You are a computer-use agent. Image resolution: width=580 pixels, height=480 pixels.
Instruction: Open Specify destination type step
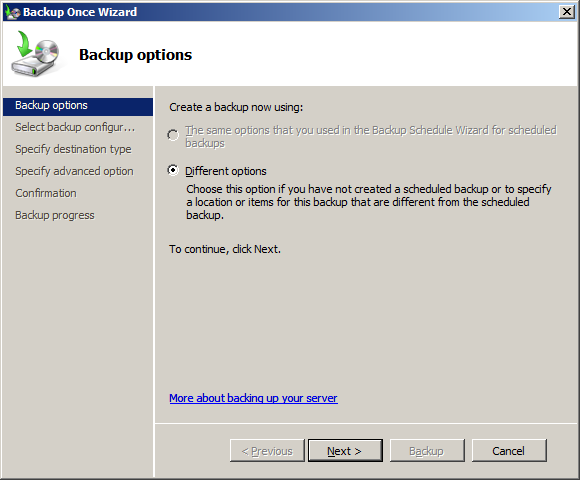(x=73, y=149)
